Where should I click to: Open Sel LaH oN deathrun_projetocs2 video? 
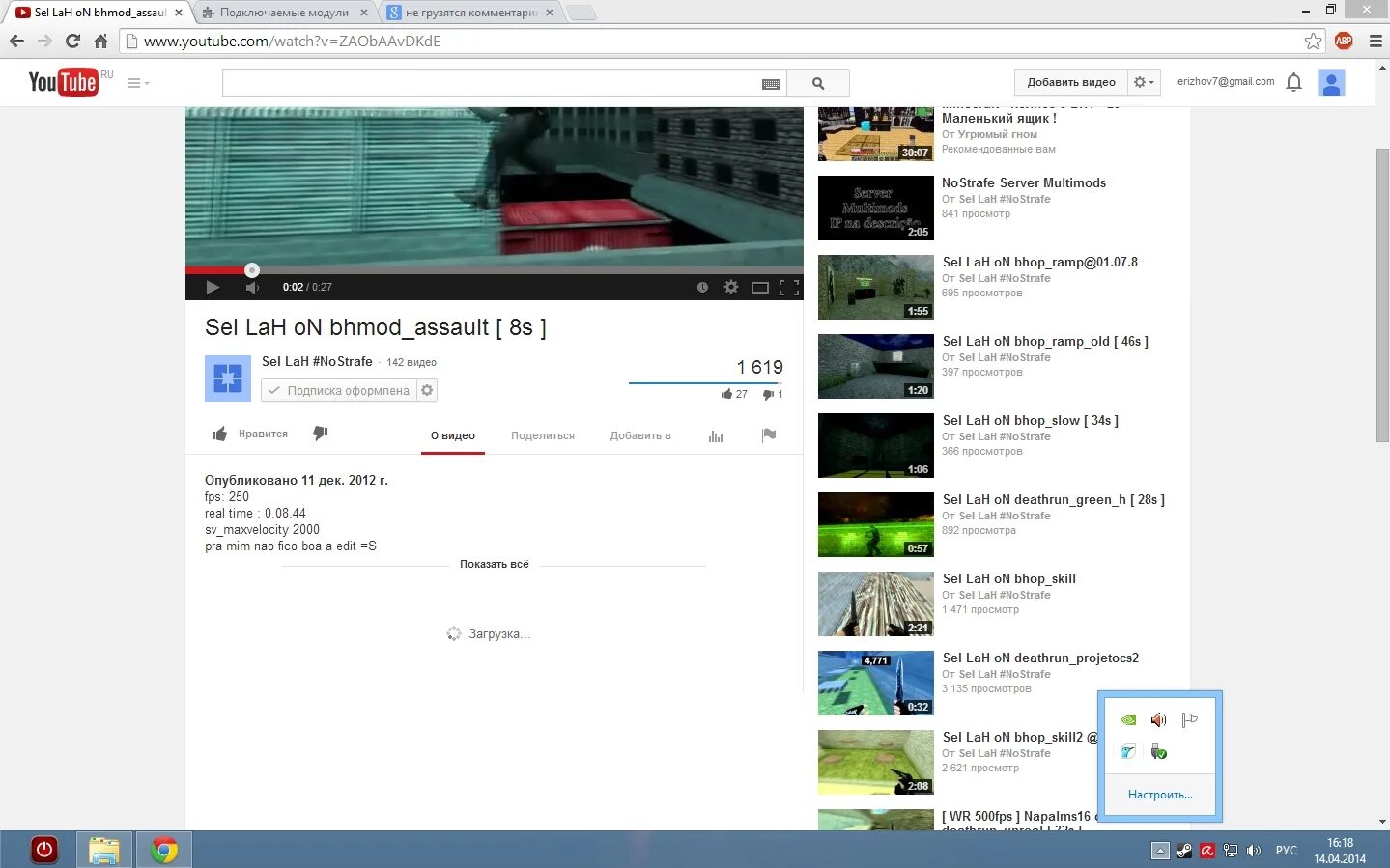click(x=1040, y=658)
